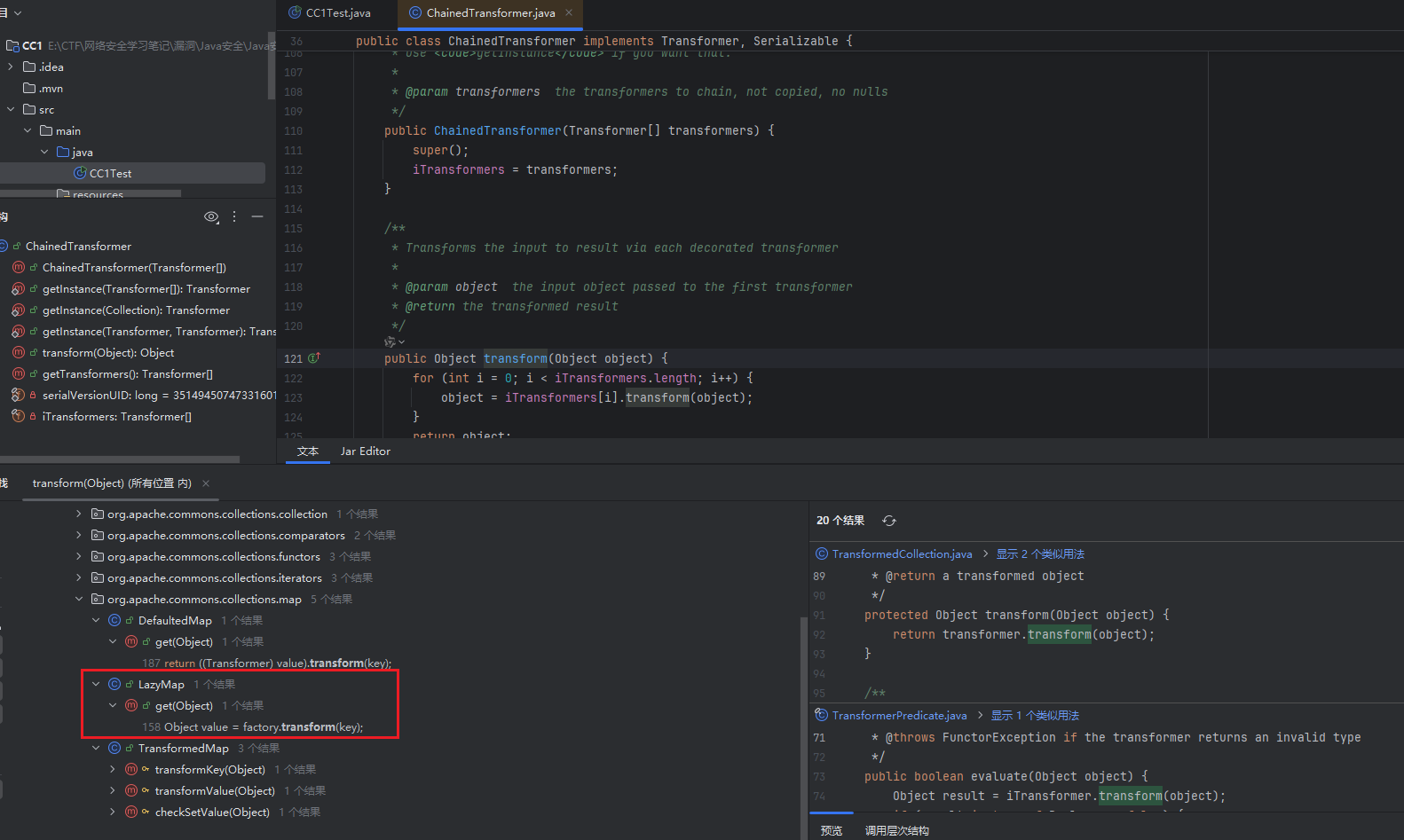Open TransformerPredicate.java from the preview breadcrumb
Image resolution: width=1404 pixels, height=840 pixels.
899,716
